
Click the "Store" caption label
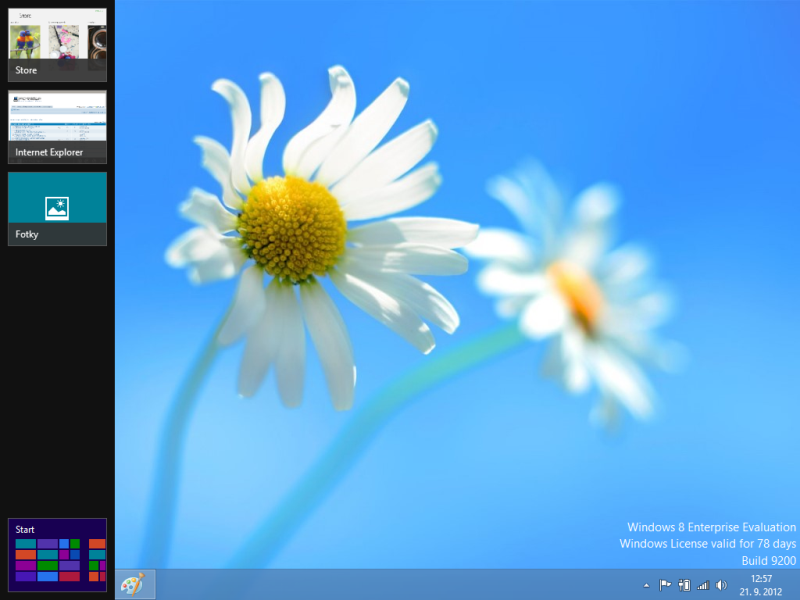(x=26, y=71)
